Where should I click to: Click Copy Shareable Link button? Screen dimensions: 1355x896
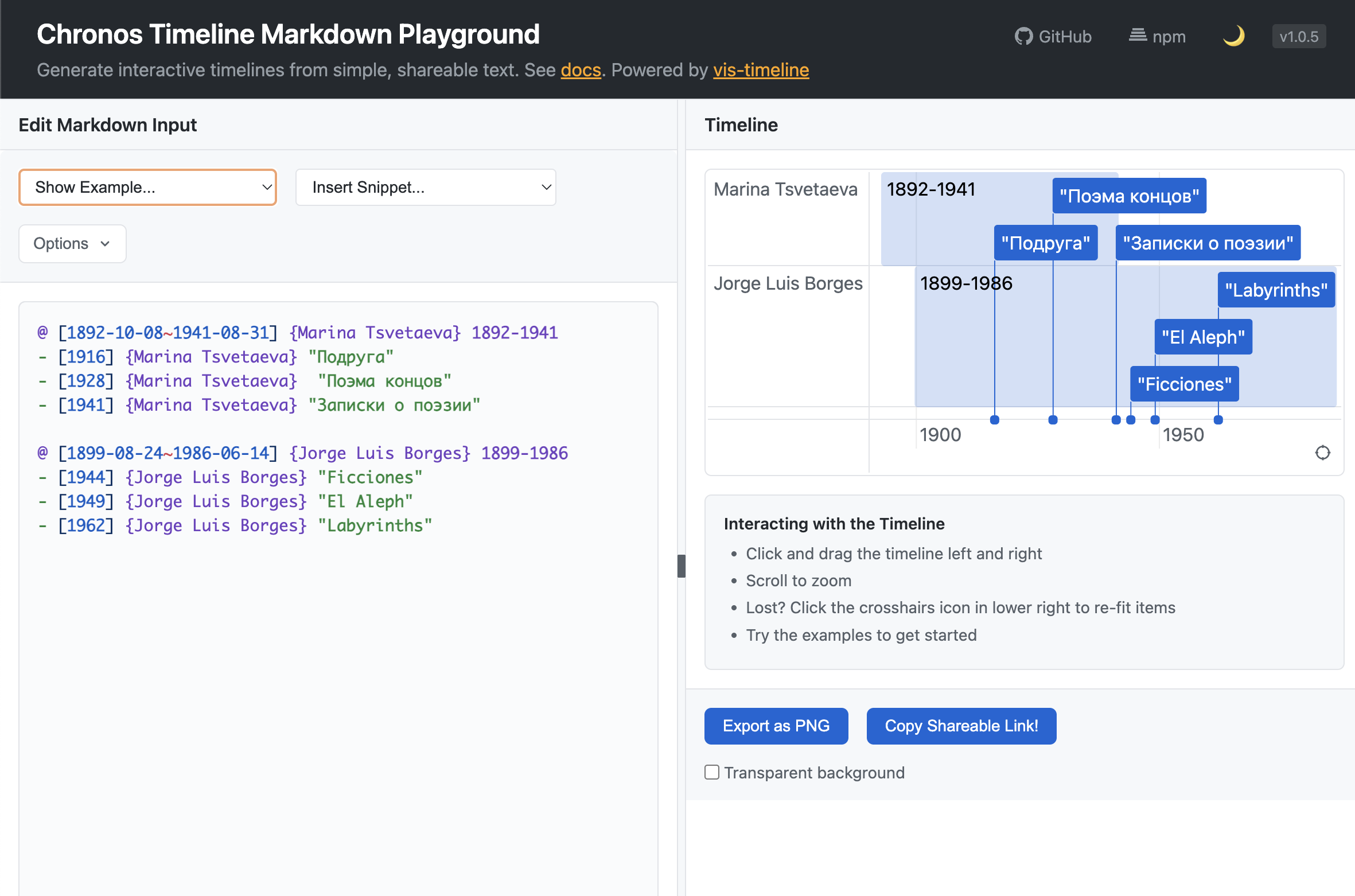click(x=961, y=726)
